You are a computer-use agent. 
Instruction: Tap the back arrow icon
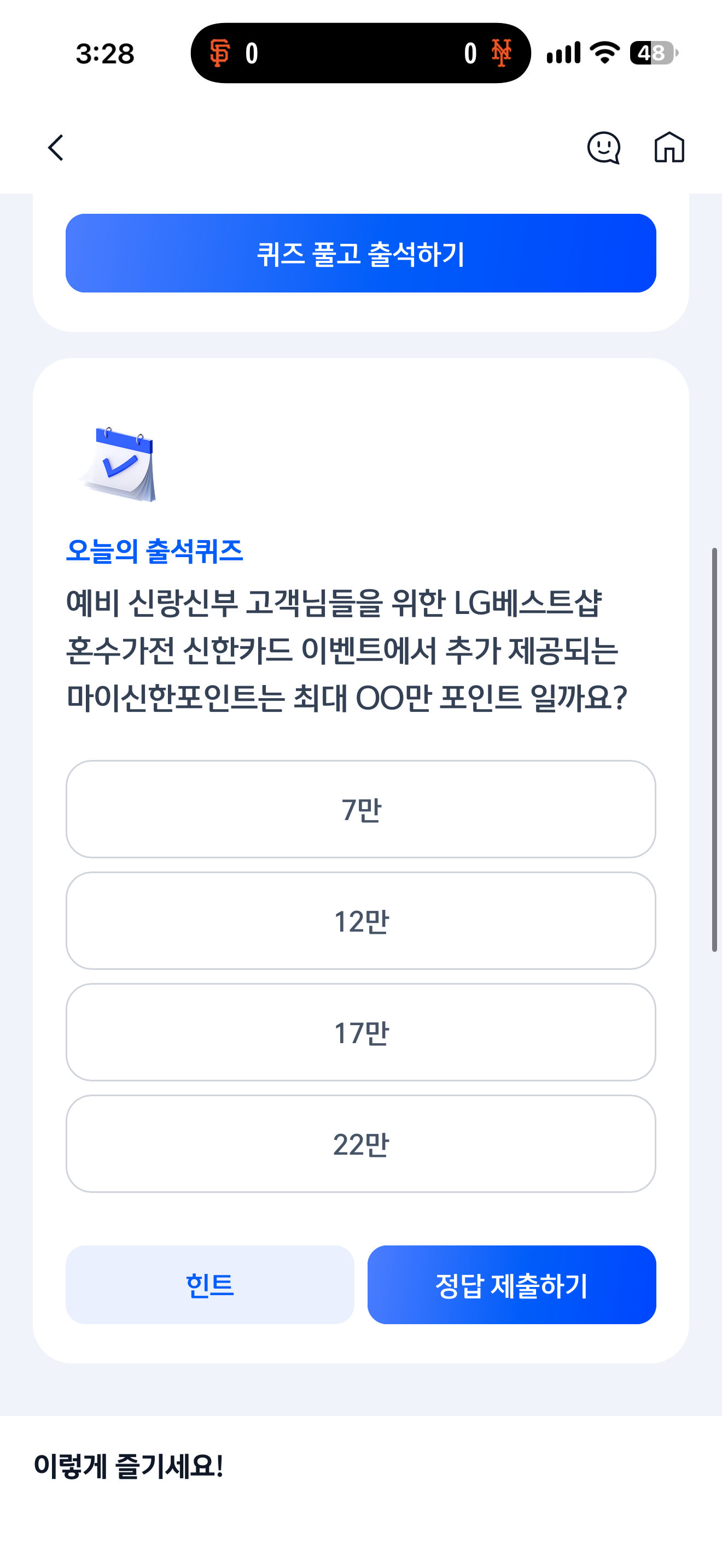point(56,148)
